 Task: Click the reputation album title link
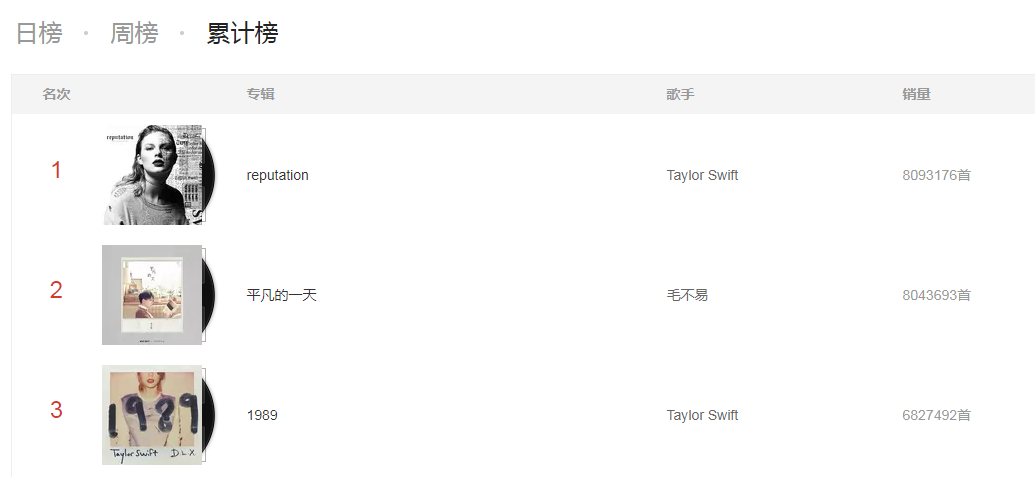coord(277,175)
